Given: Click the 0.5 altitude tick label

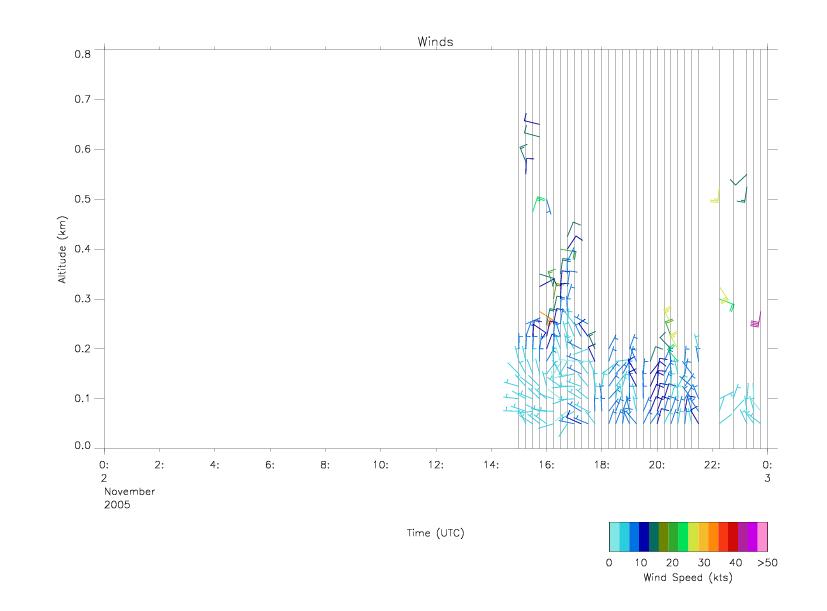Looking at the screenshot, I should tap(82, 199).
